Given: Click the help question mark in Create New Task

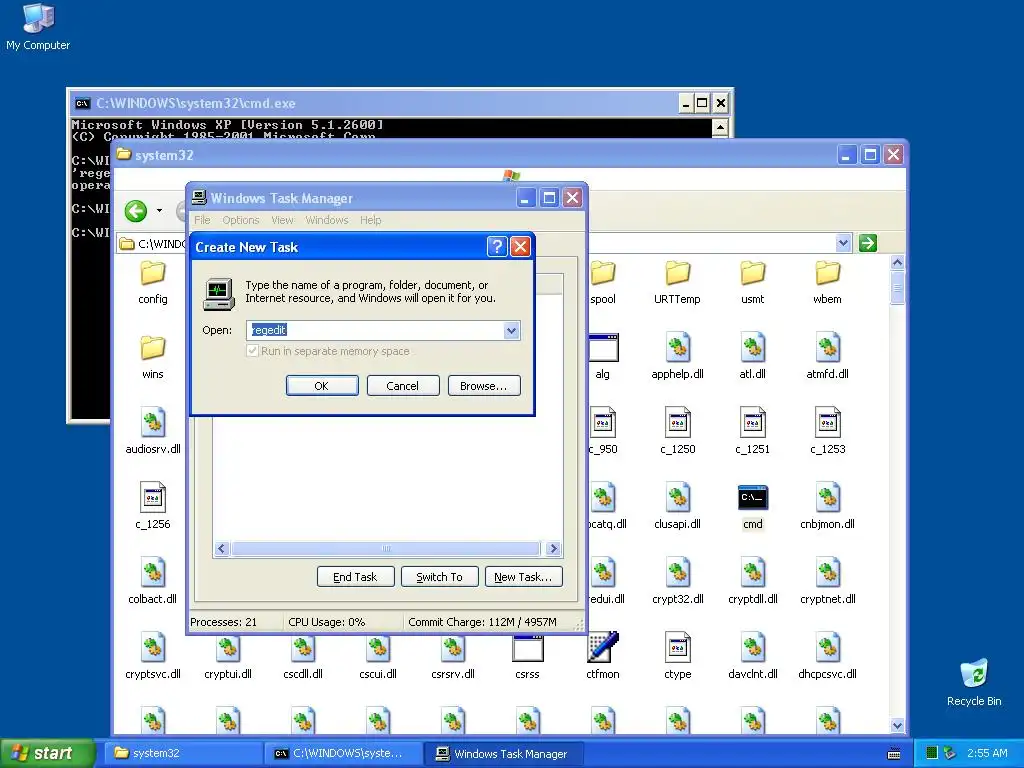Looking at the screenshot, I should 497,247.
